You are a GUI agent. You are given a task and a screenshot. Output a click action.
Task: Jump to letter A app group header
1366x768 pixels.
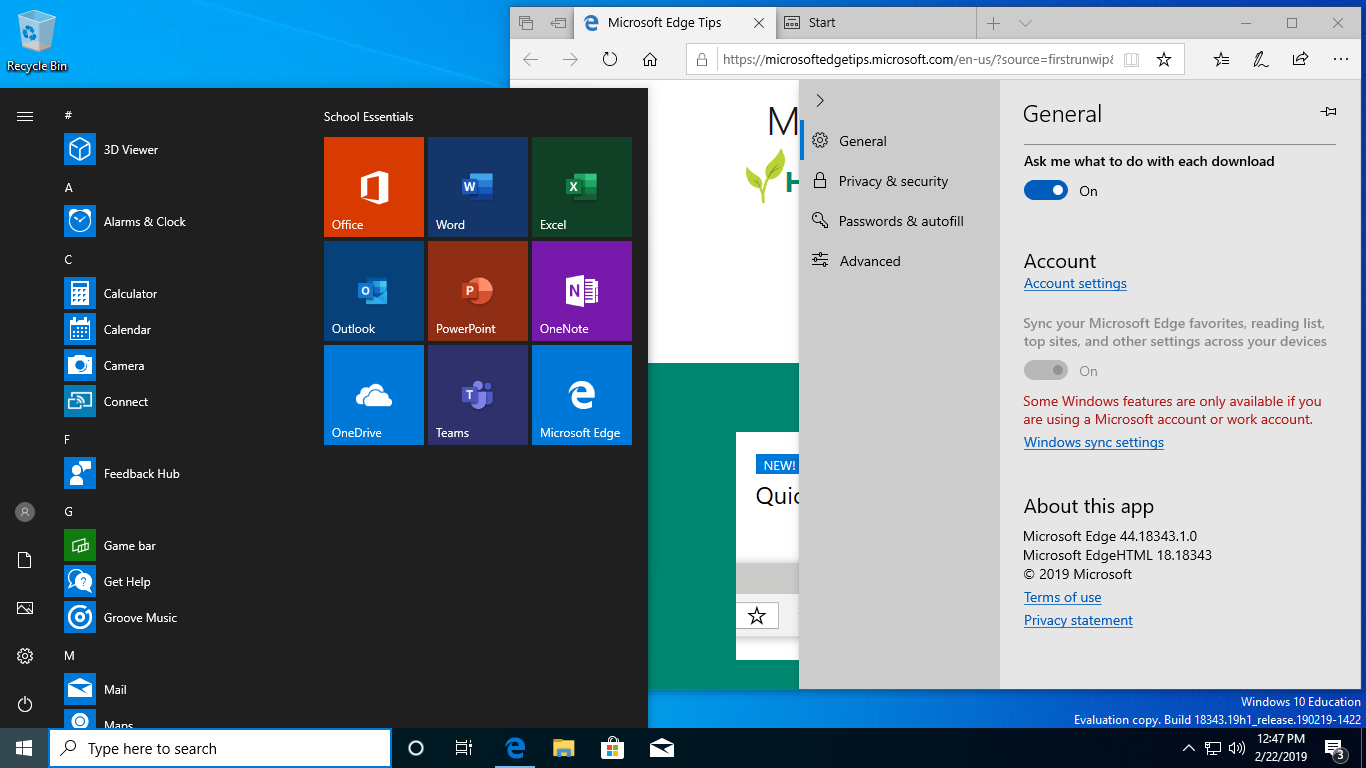pyautogui.click(x=69, y=187)
